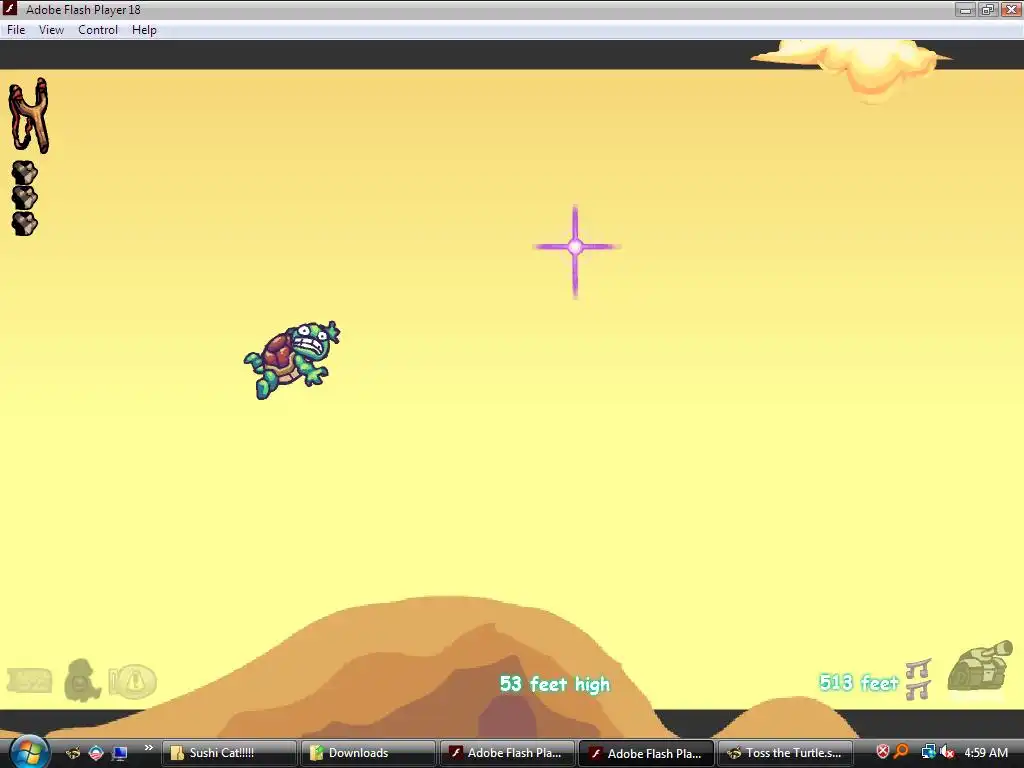Screen dimensions: 1024x768
Task: Click the faded tank icon
Action: [980, 667]
